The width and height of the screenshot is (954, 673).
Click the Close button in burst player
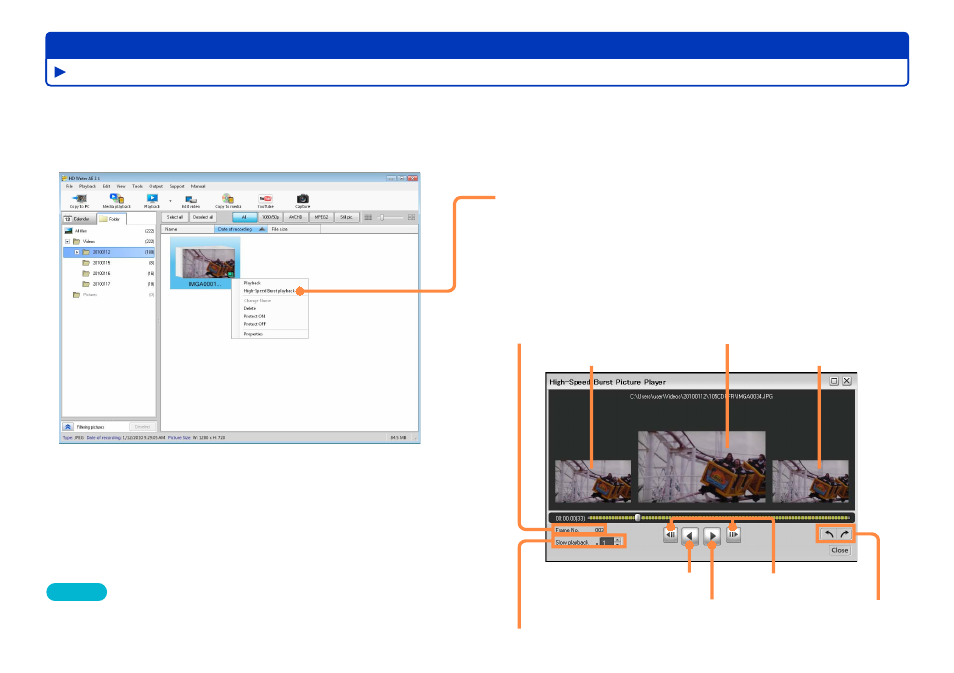(840, 550)
